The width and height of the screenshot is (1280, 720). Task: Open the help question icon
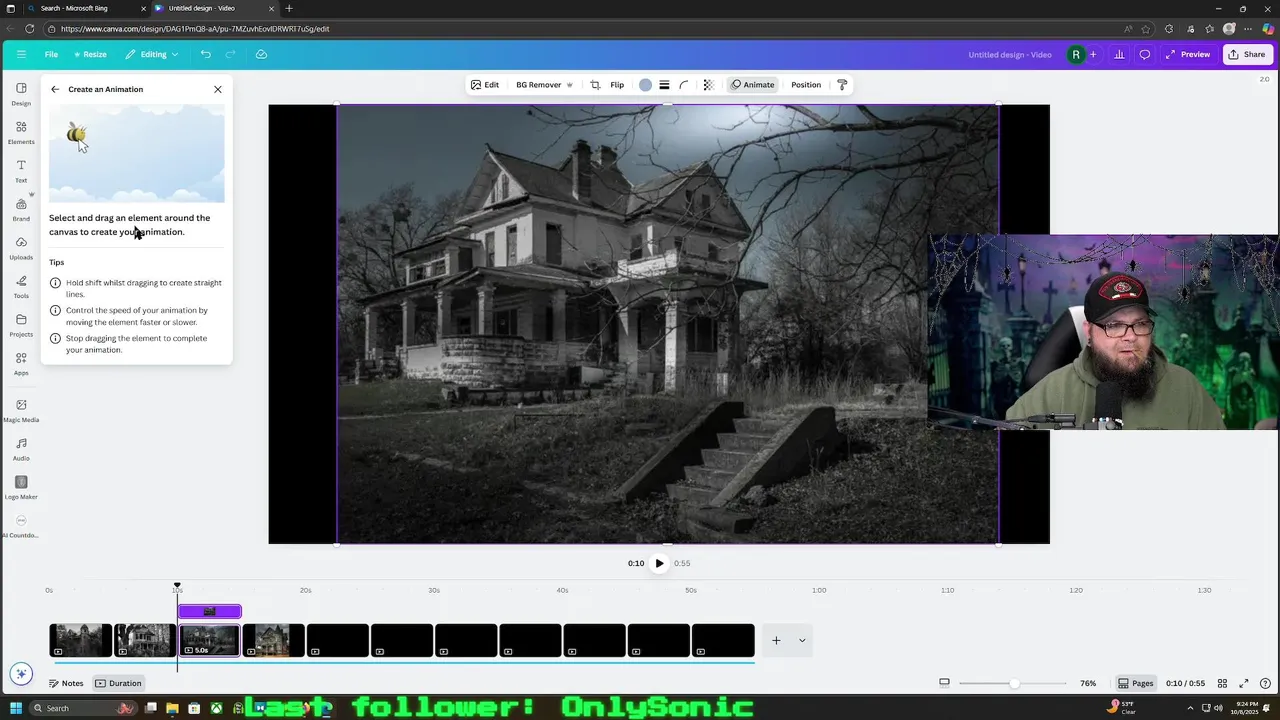coord(1265,683)
